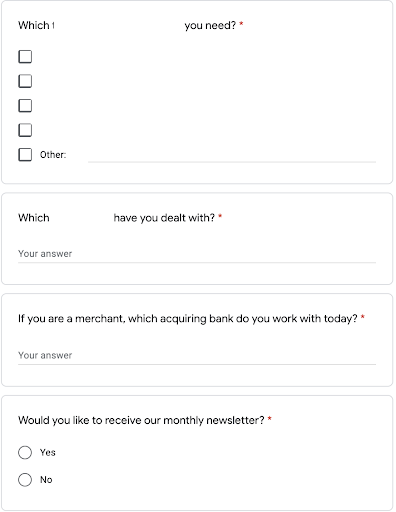Click the 'Other:' text entry line

point(232,156)
